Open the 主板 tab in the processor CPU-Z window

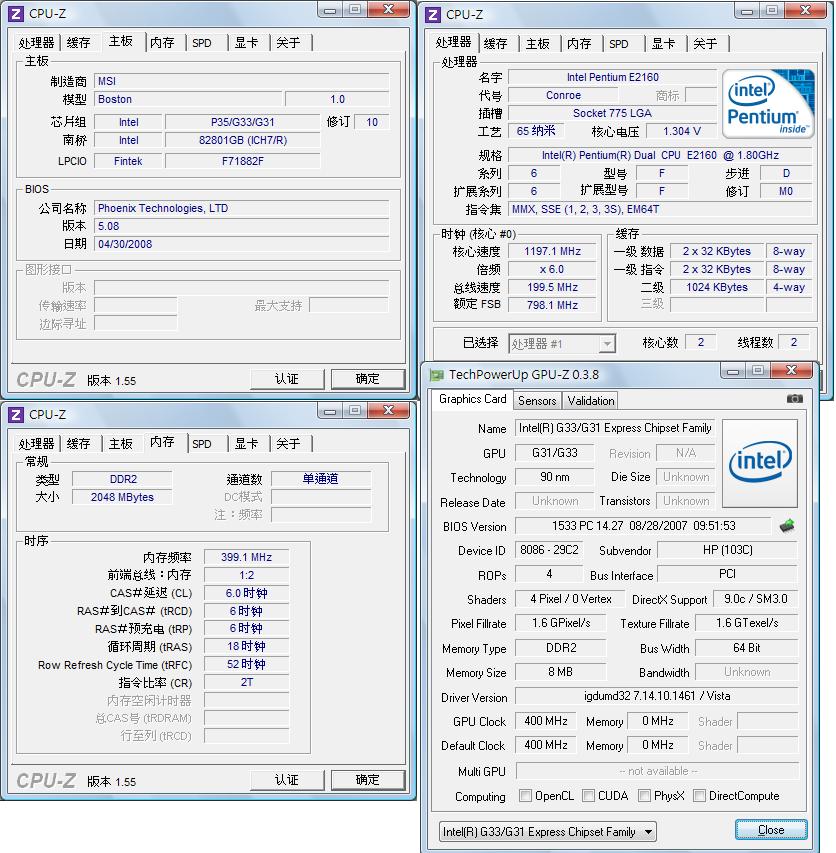[537, 44]
